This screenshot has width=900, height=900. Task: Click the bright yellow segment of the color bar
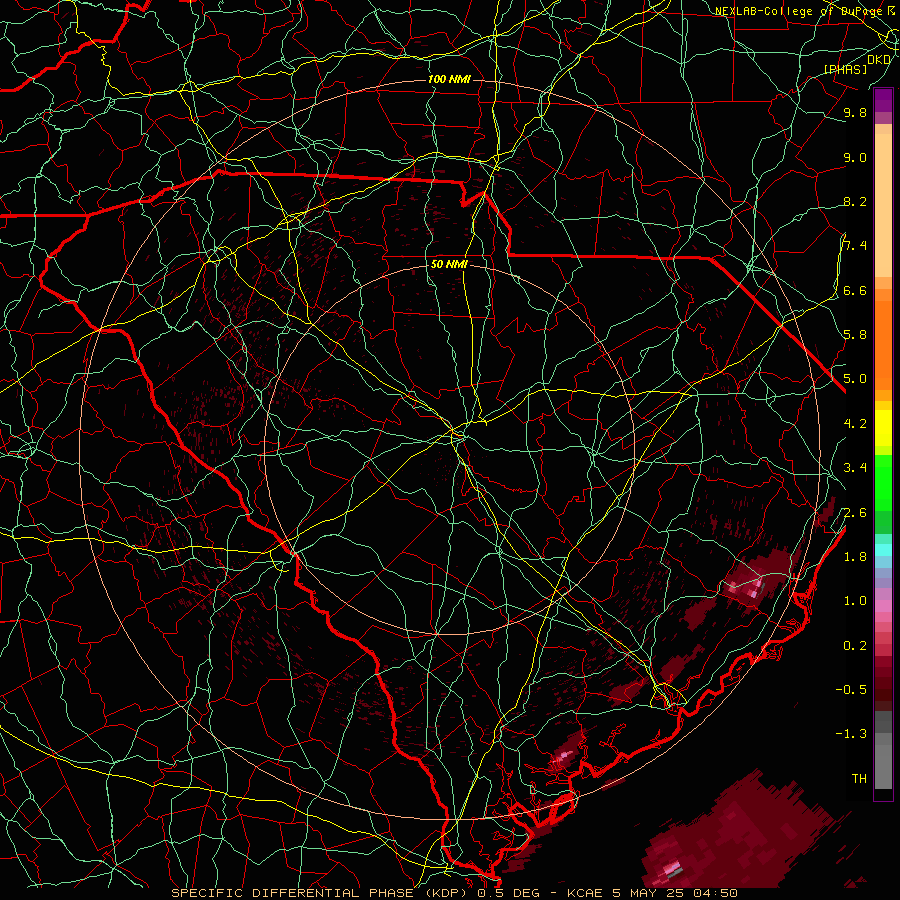tap(883, 428)
